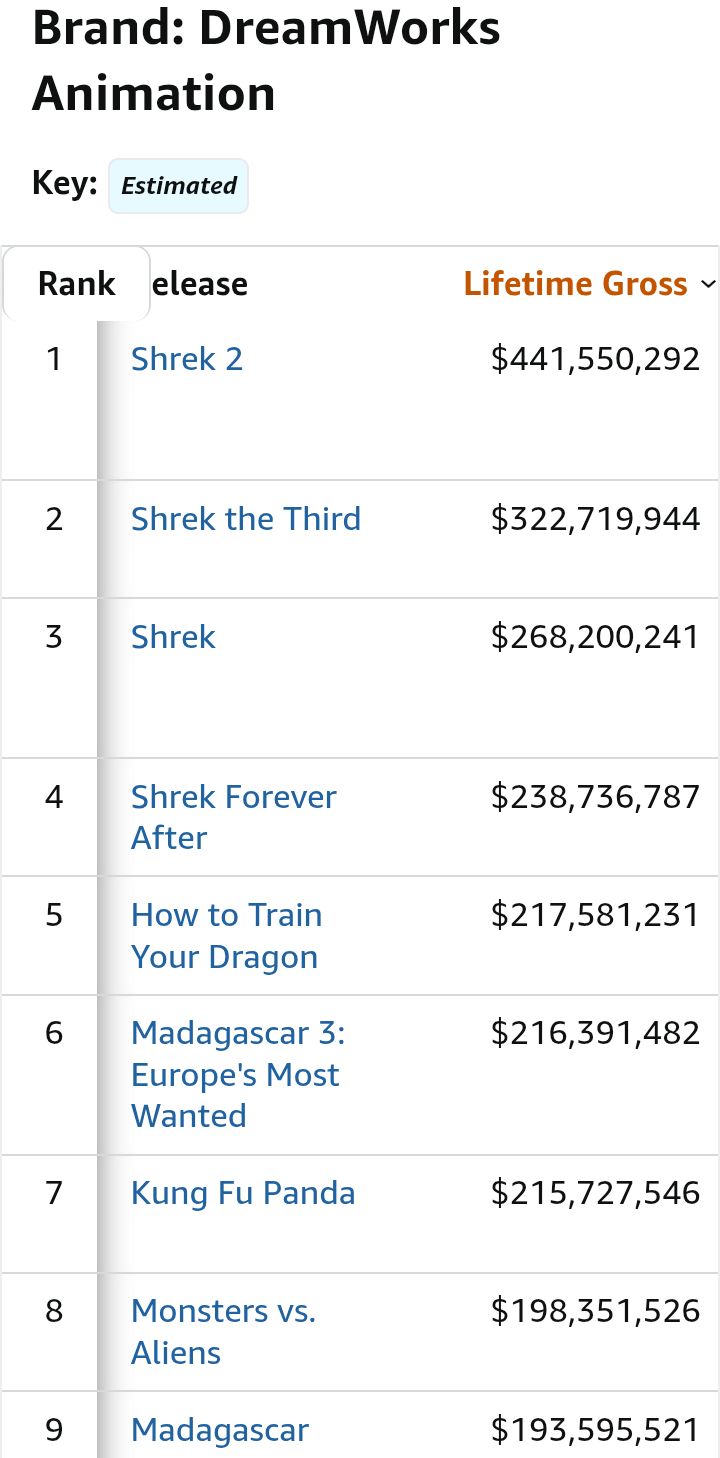Click the Estimated key badge

pyautogui.click(x=178, y=186)
